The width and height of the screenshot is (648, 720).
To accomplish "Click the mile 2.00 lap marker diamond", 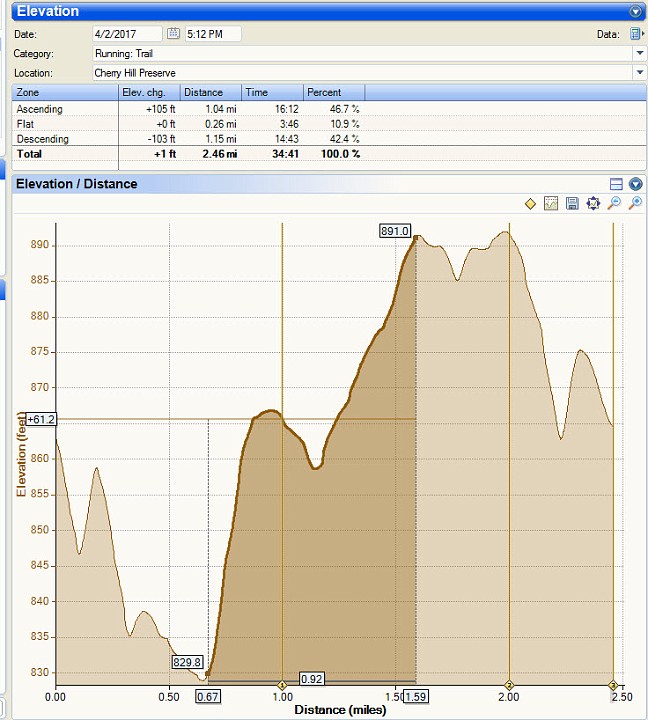I will [510, 685].
